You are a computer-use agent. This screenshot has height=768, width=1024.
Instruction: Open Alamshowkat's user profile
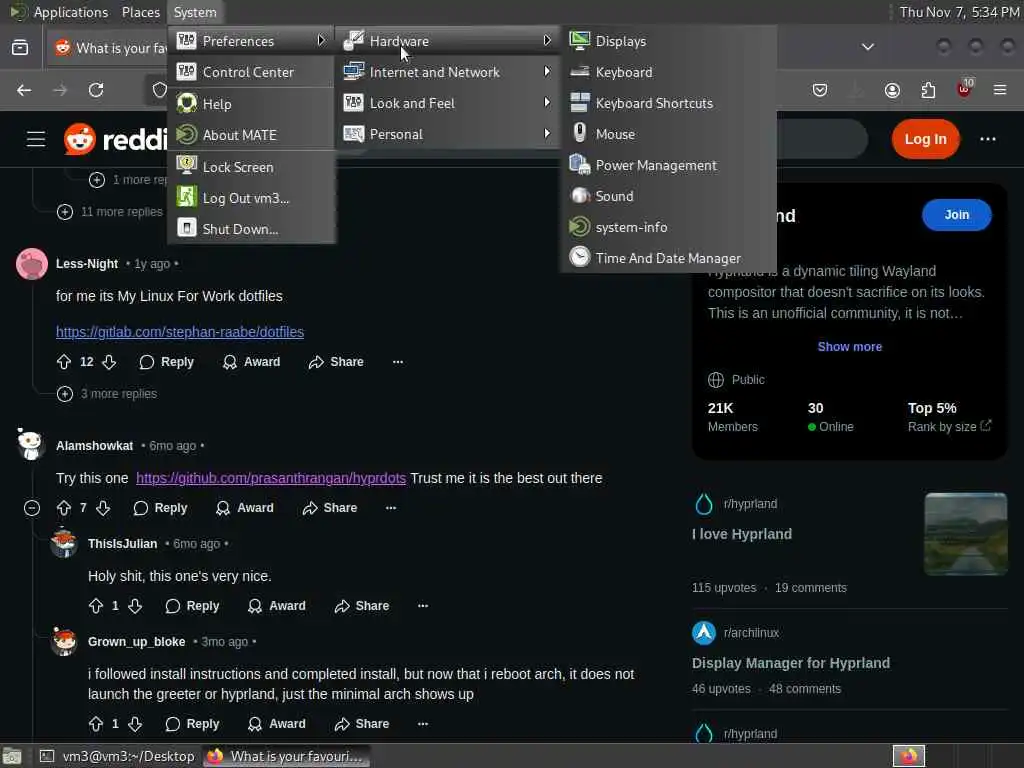pyautogui.click(x=94, y=445)
